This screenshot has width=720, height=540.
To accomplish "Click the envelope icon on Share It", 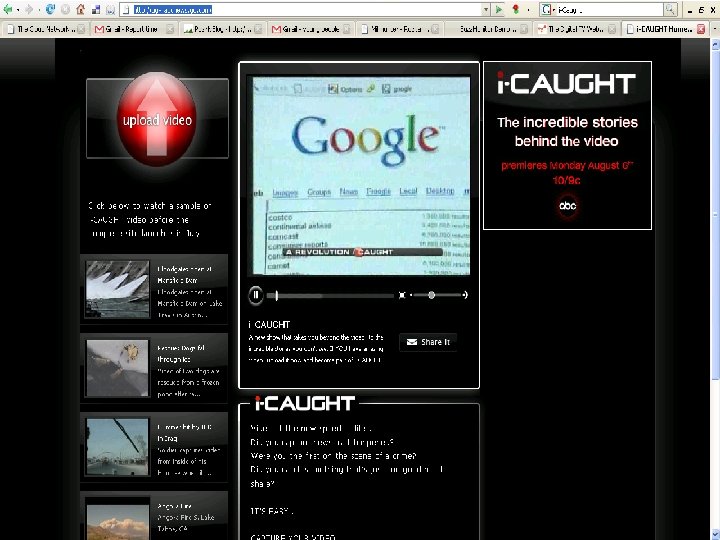I will tap(412, 342).
